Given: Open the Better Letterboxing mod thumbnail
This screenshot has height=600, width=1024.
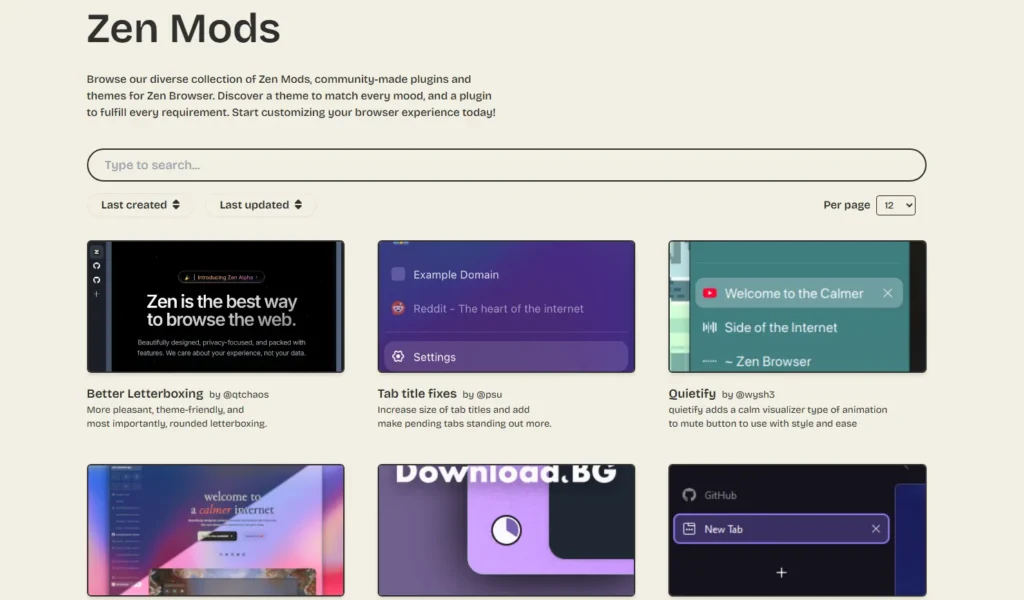Looking at the screenshot, I should [x=216, y=306].
